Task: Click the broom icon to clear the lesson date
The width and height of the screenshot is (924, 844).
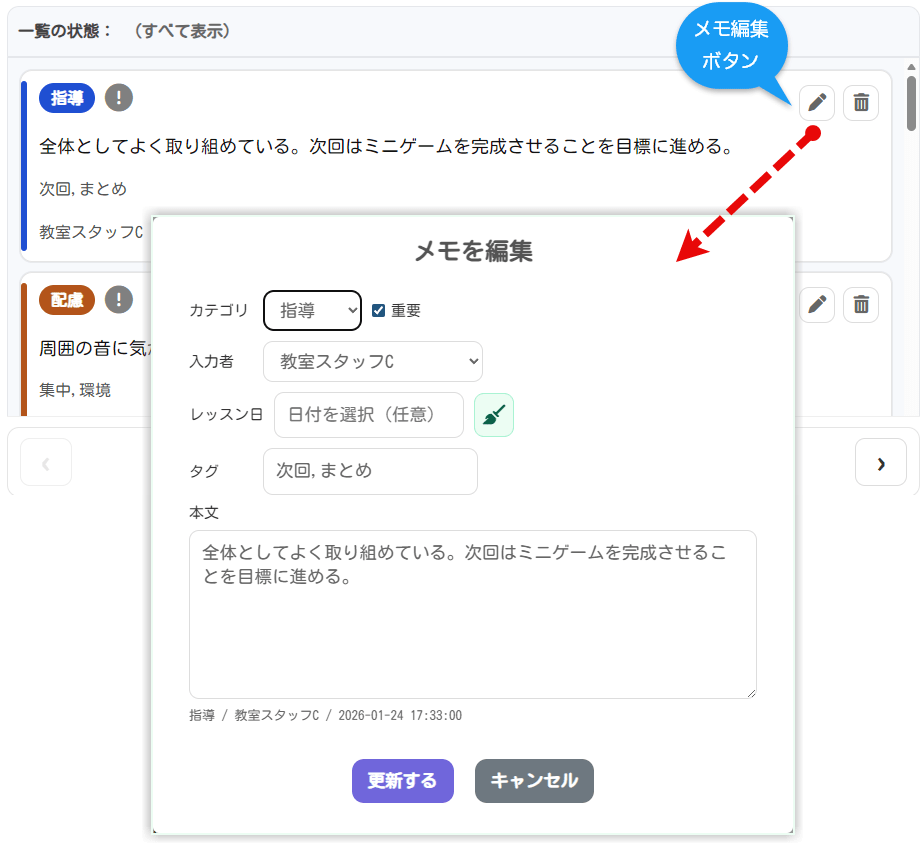Action: [493, 415]
